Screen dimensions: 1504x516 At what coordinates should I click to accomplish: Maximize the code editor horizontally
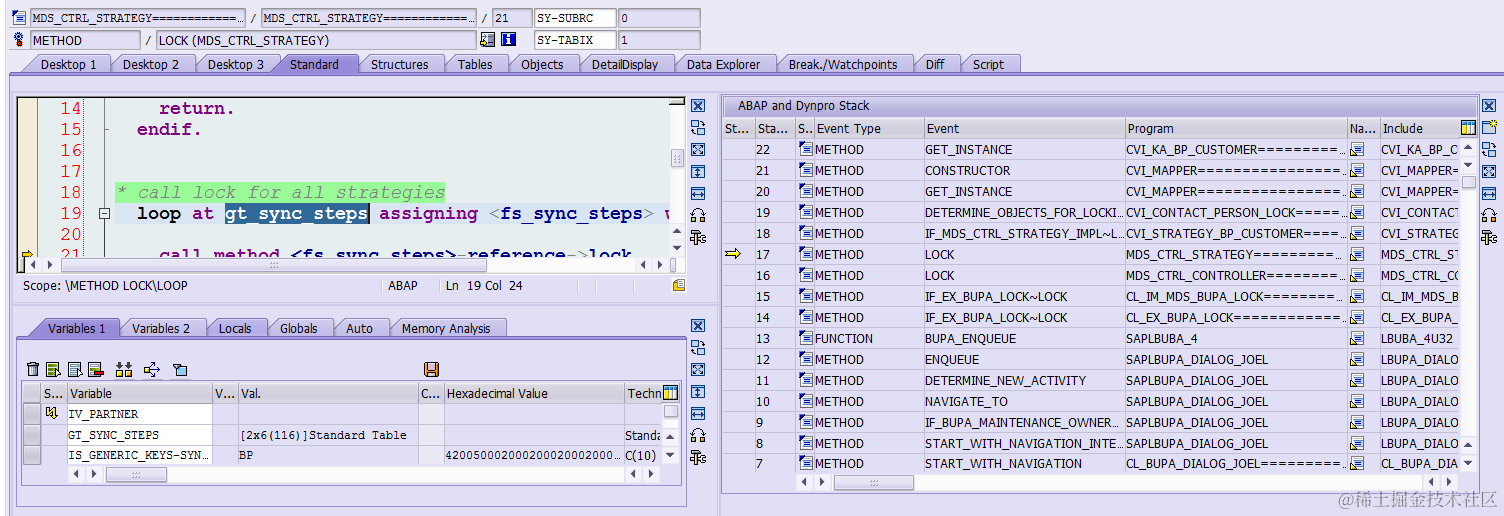[698, 193]
